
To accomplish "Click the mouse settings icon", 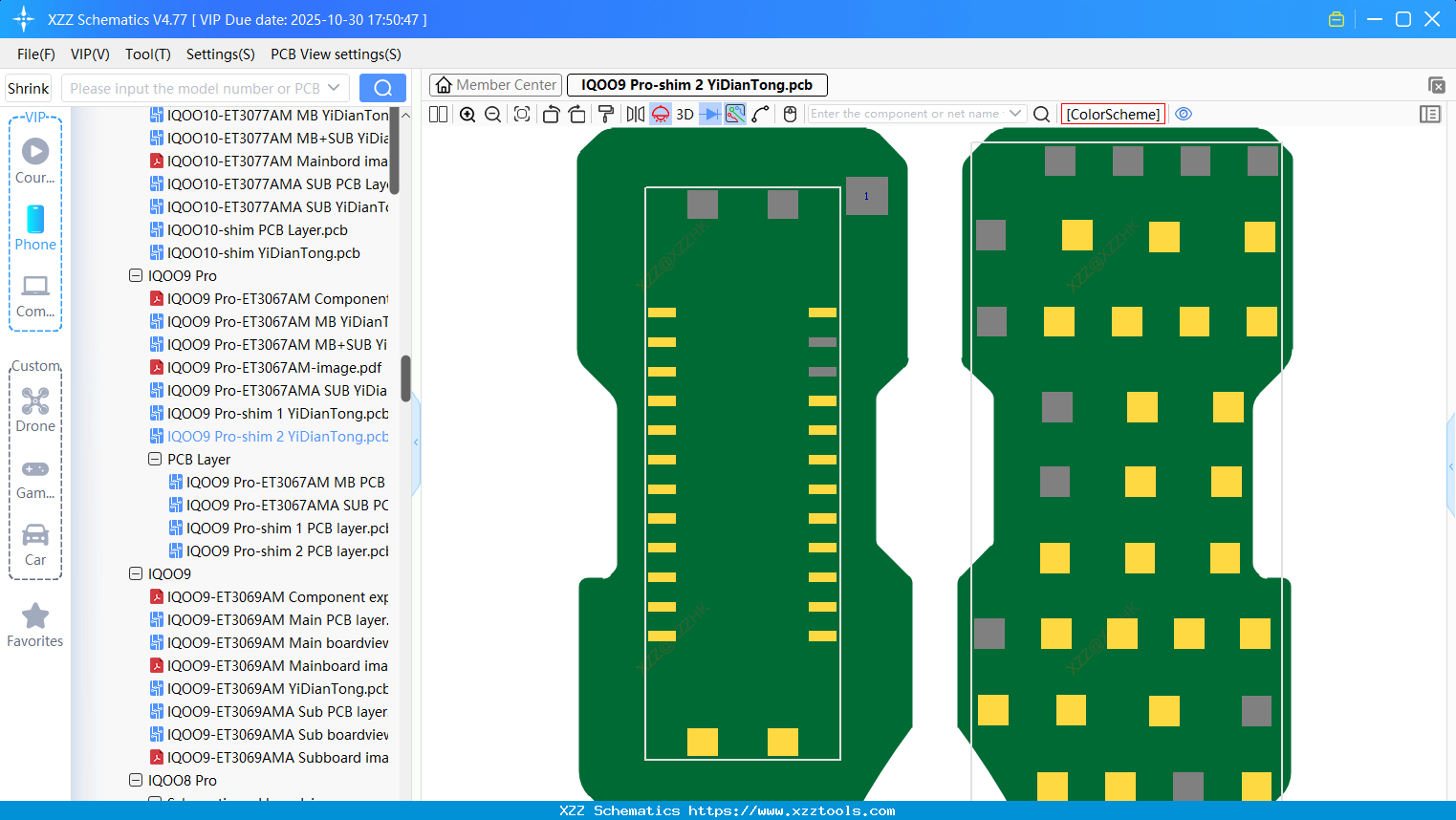I will 790,115.
